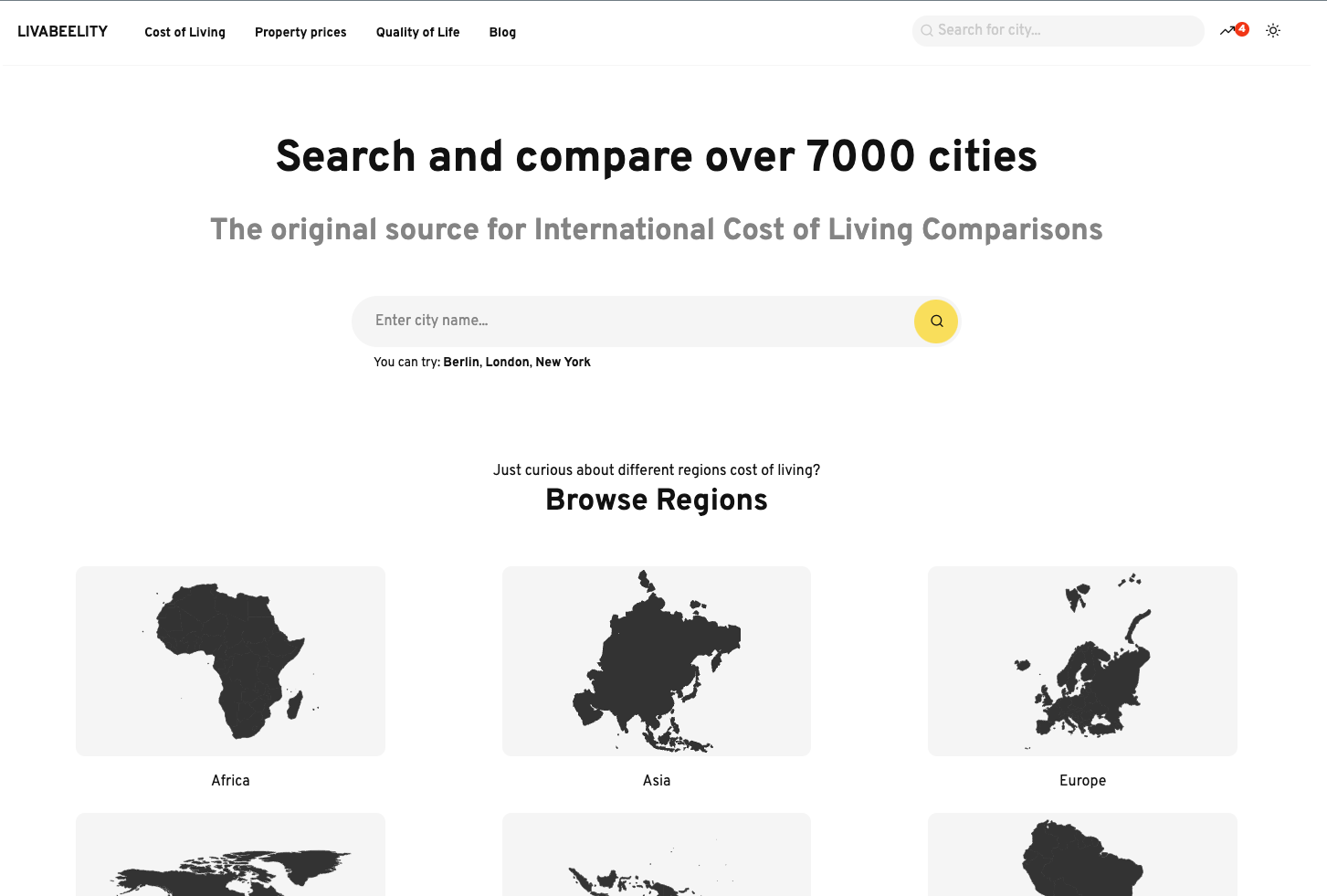The width and height of the screenshot is (1327, 896).
Task: Click the Search and compare over 7000 cities heading
Action: [657, 156]
